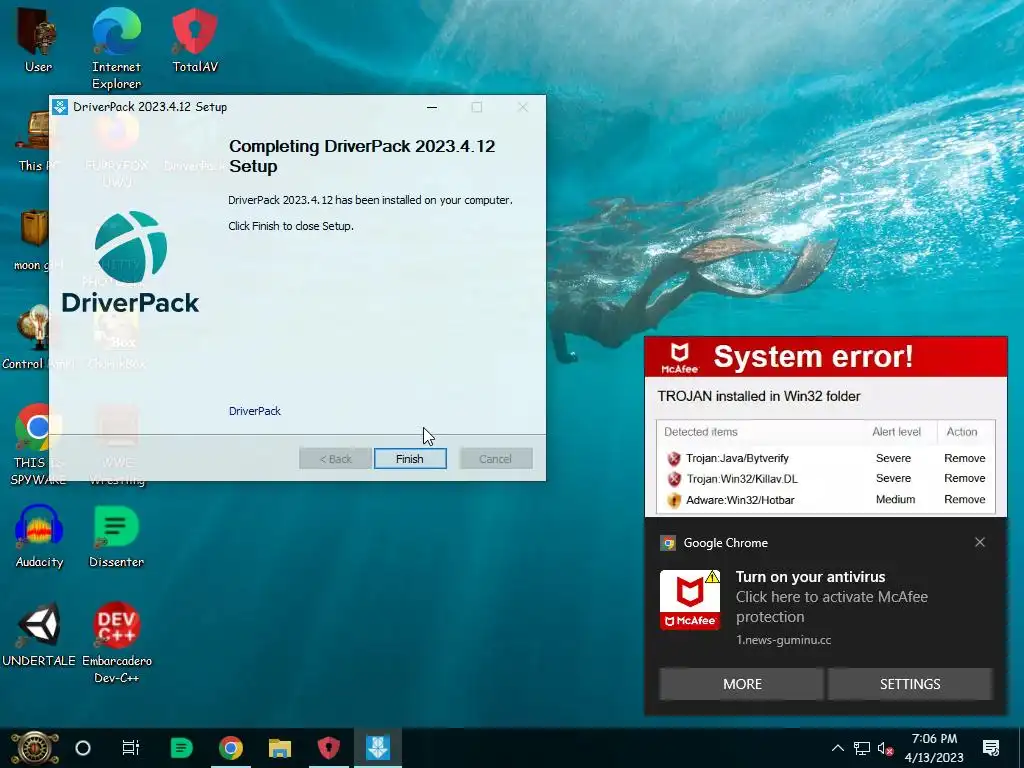
Task: Launch the TotalAV desktop shortcut
Action: coord(195,40)
